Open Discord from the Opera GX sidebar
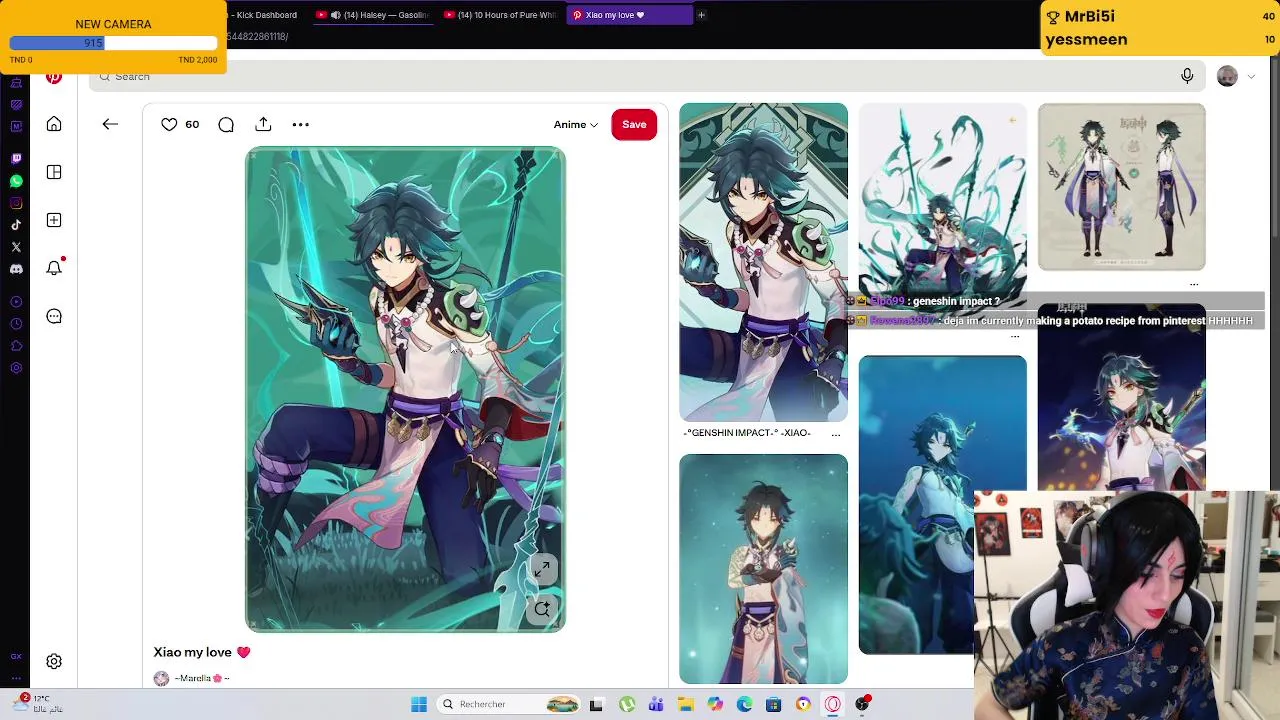 coord(16,269)
